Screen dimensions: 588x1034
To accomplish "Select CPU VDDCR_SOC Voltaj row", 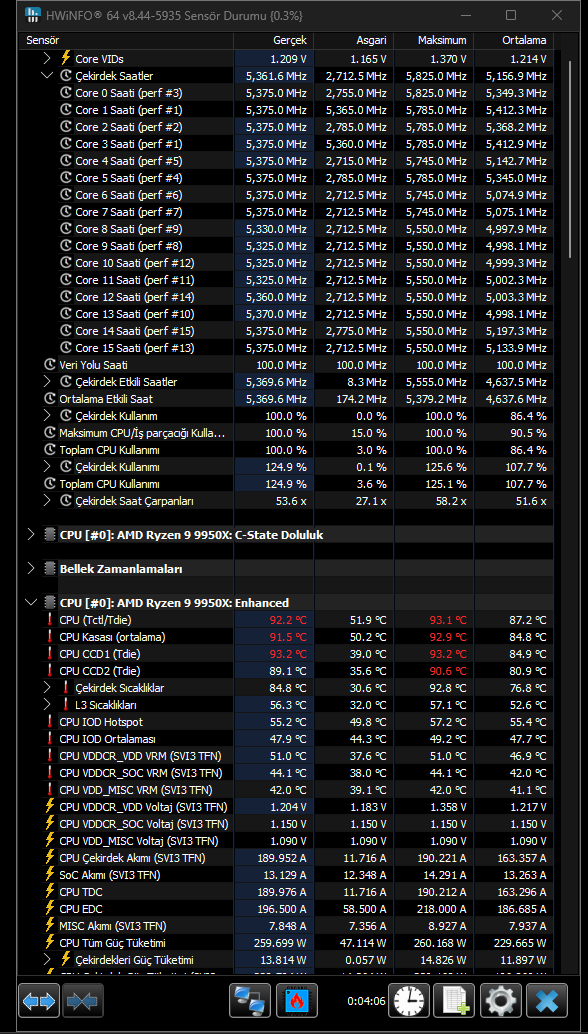I will 288,824.
